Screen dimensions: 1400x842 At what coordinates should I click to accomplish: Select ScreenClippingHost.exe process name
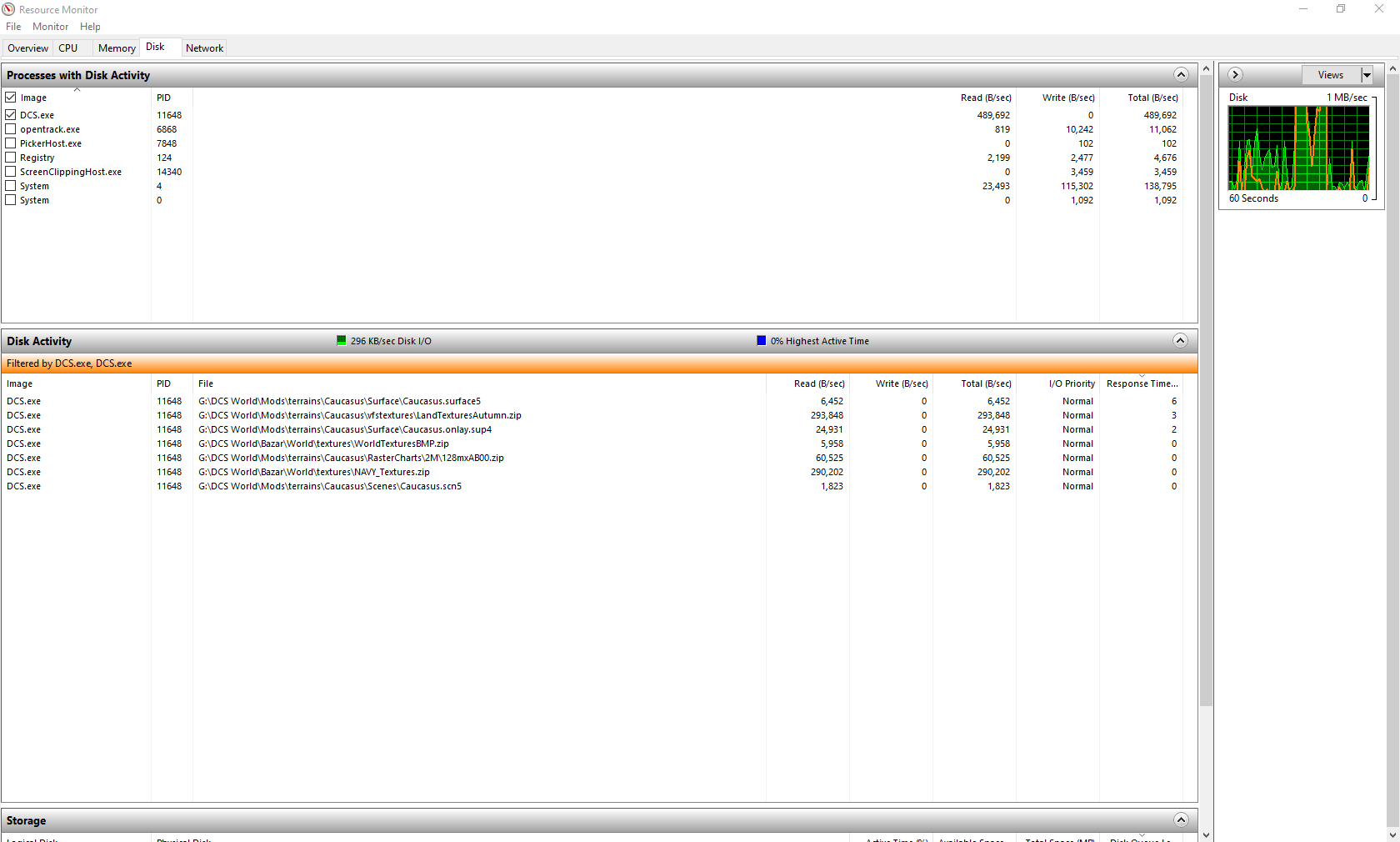coord(71,172)
